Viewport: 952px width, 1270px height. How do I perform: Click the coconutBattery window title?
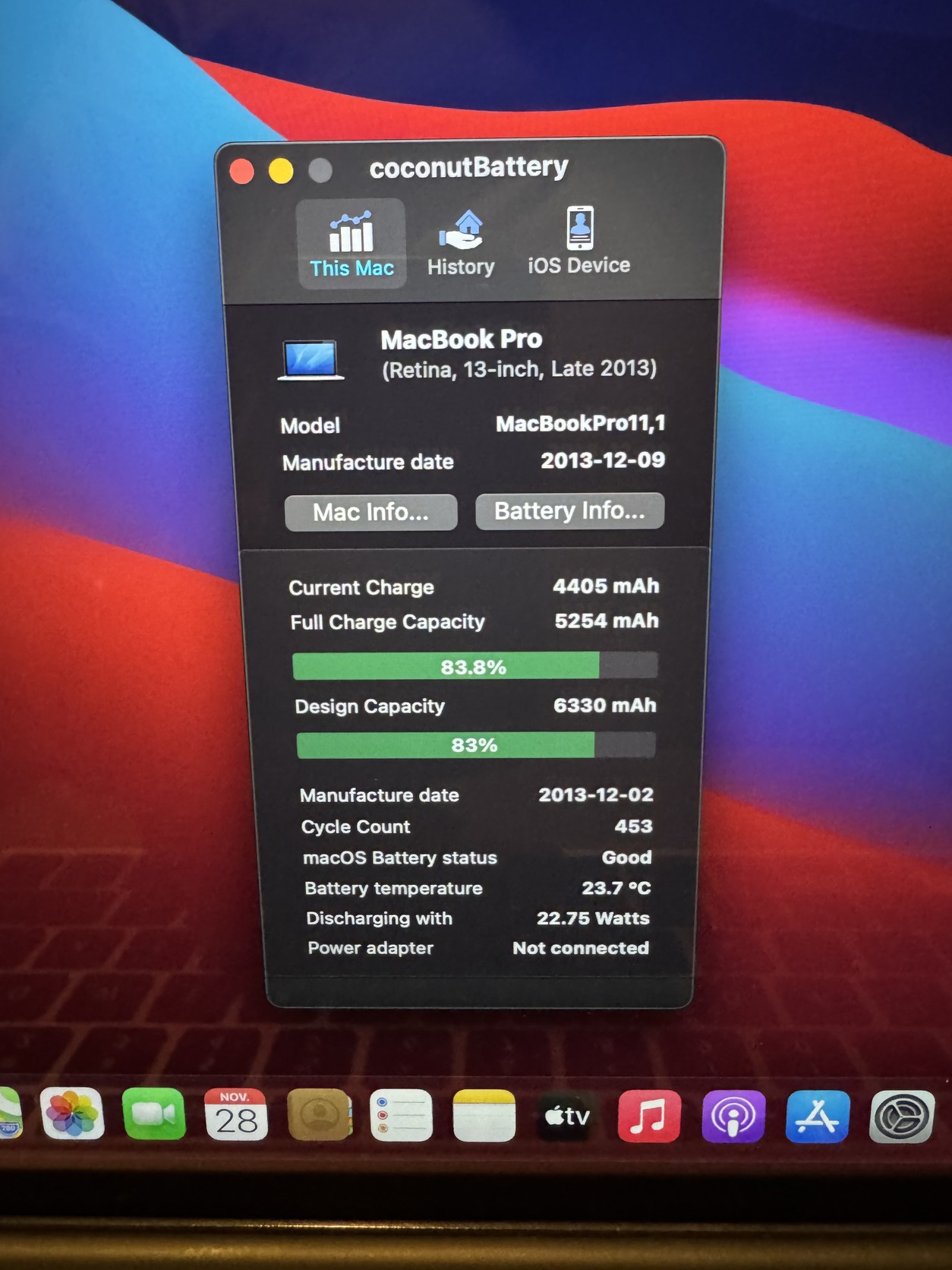click(x=468, y=168)
